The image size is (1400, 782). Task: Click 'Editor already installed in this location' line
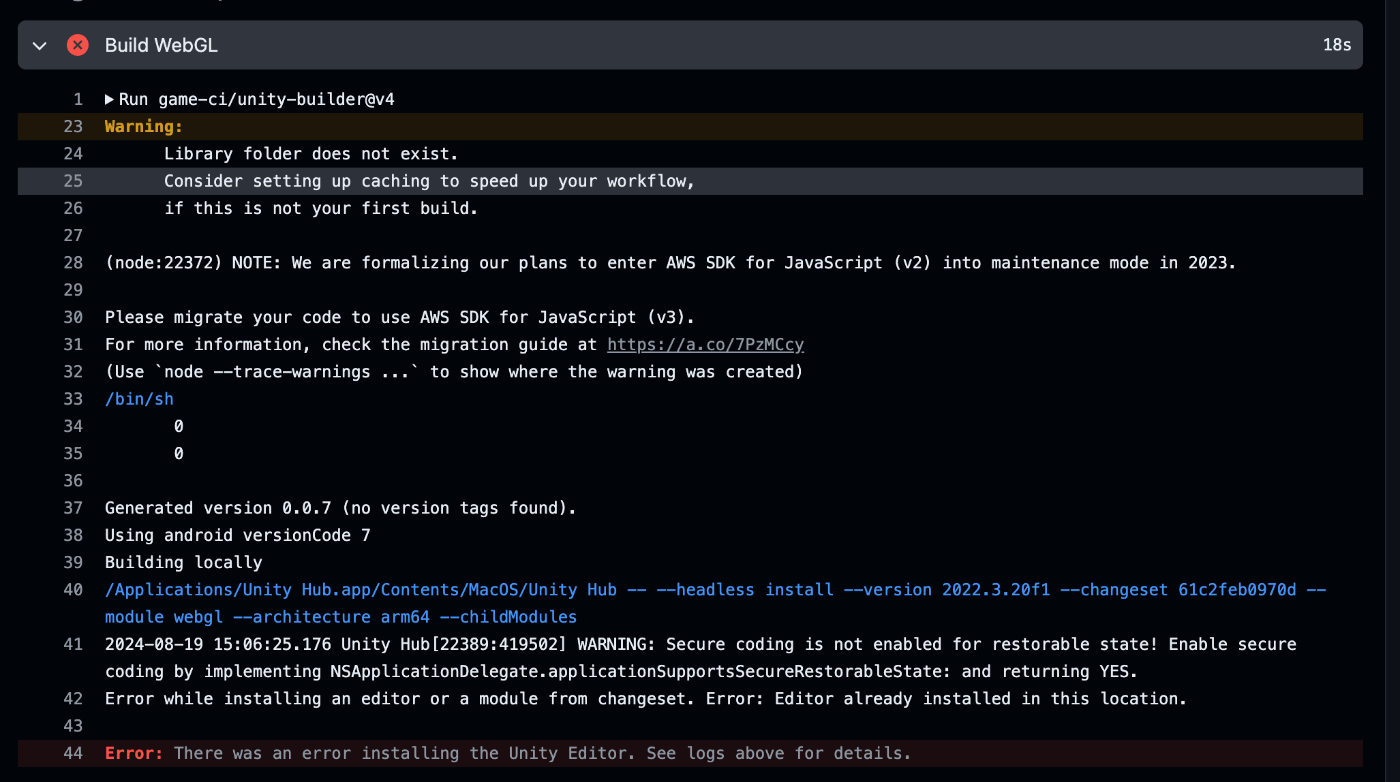[x=646, y=698]
